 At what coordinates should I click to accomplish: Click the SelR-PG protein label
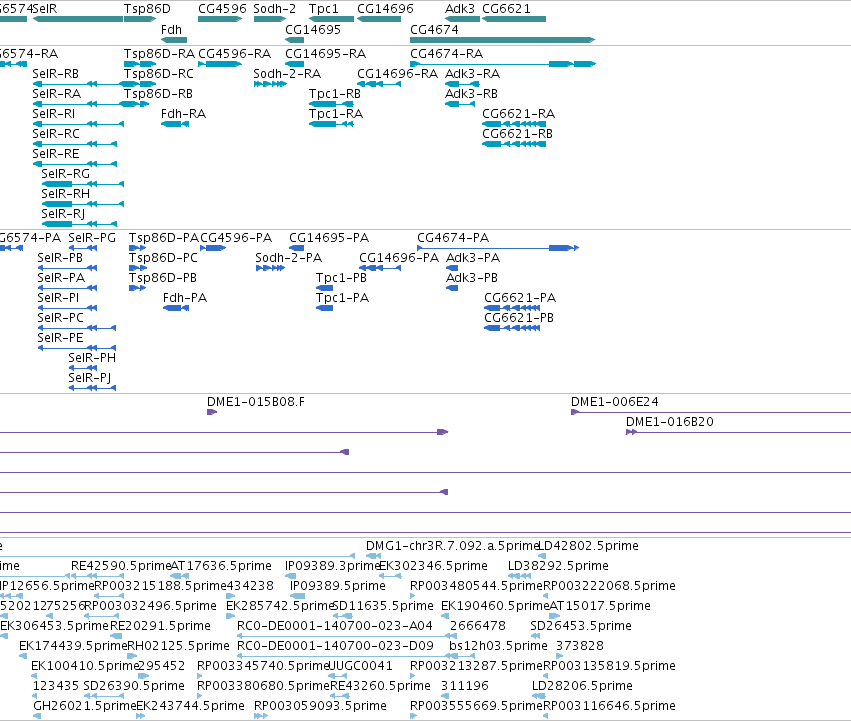[x=92, y=238]
